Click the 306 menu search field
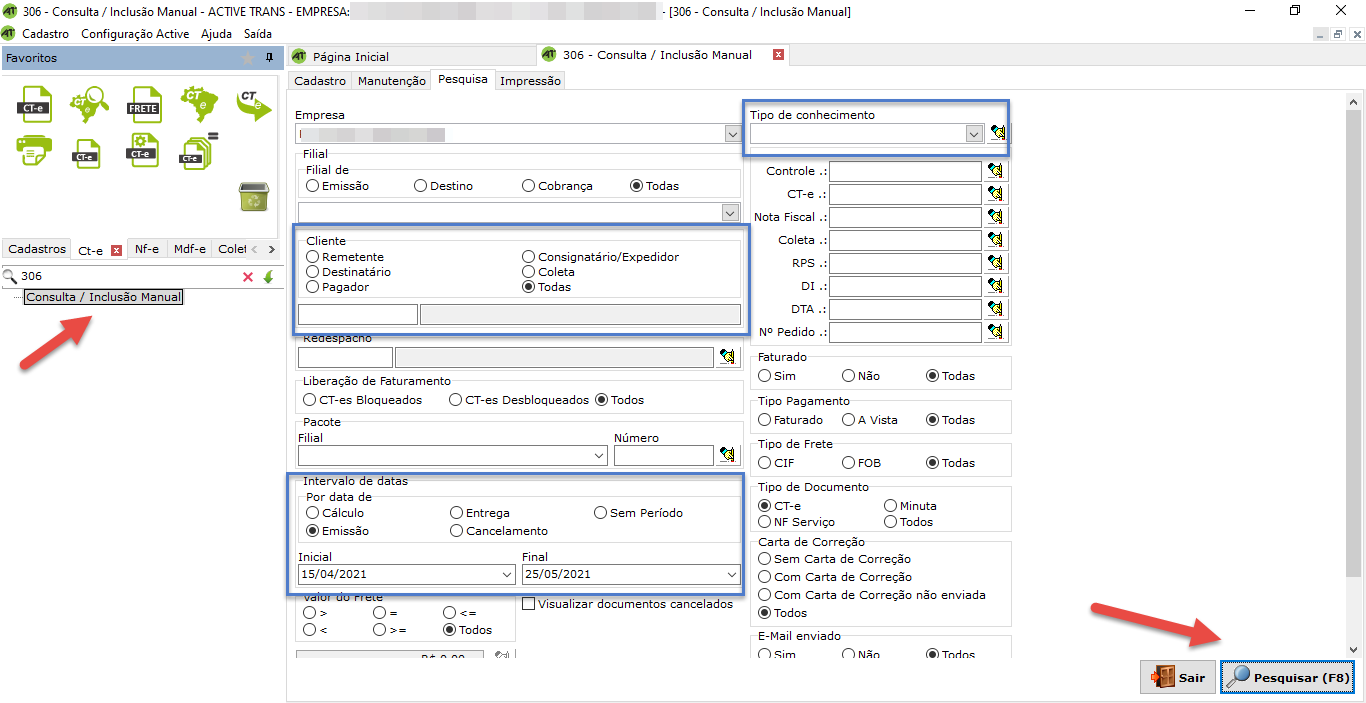The height and width of the screenshot is (703, 1366). pos(128,277)
